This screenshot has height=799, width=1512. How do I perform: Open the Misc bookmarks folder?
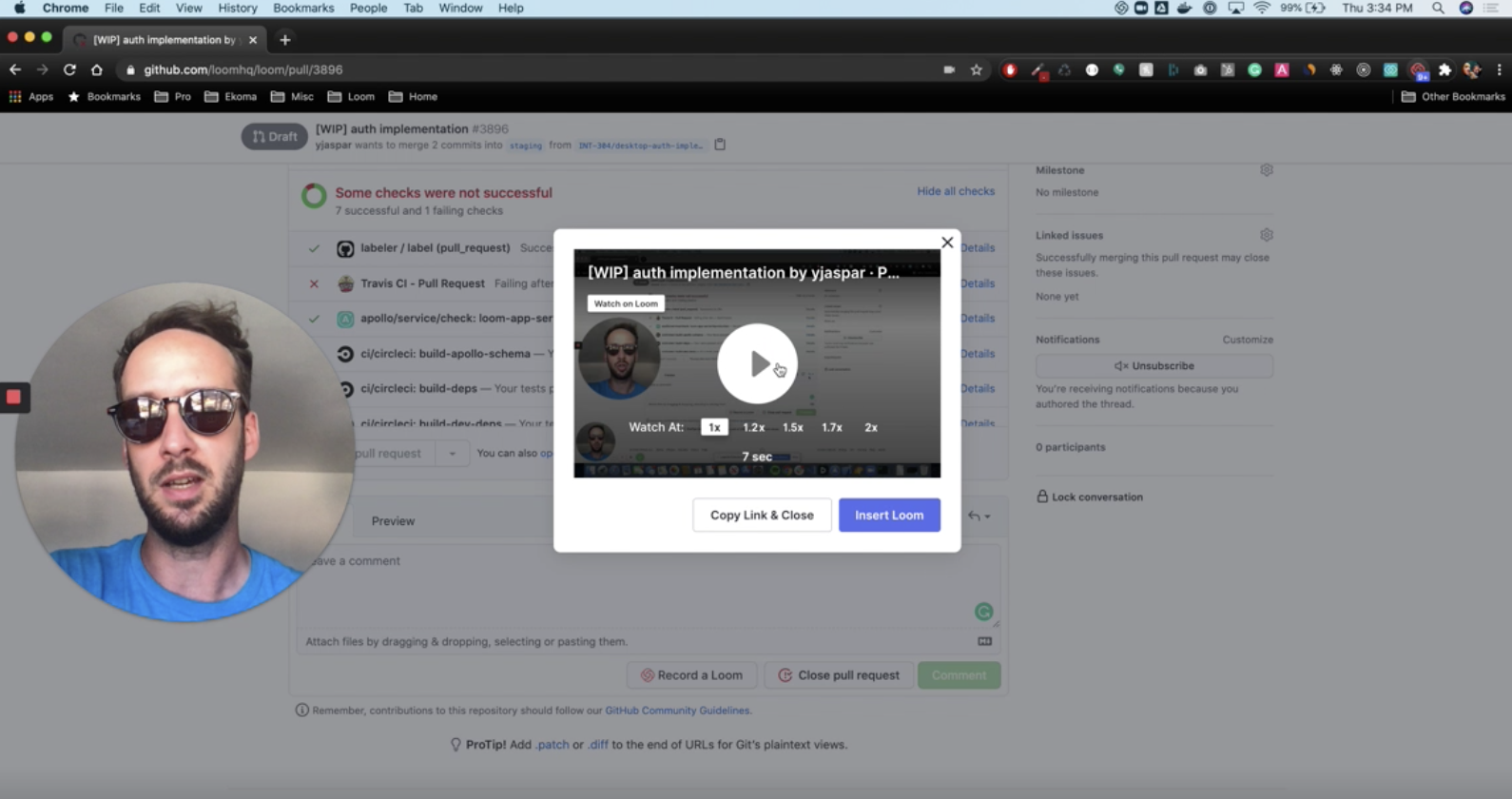click(x=292, y=96)
